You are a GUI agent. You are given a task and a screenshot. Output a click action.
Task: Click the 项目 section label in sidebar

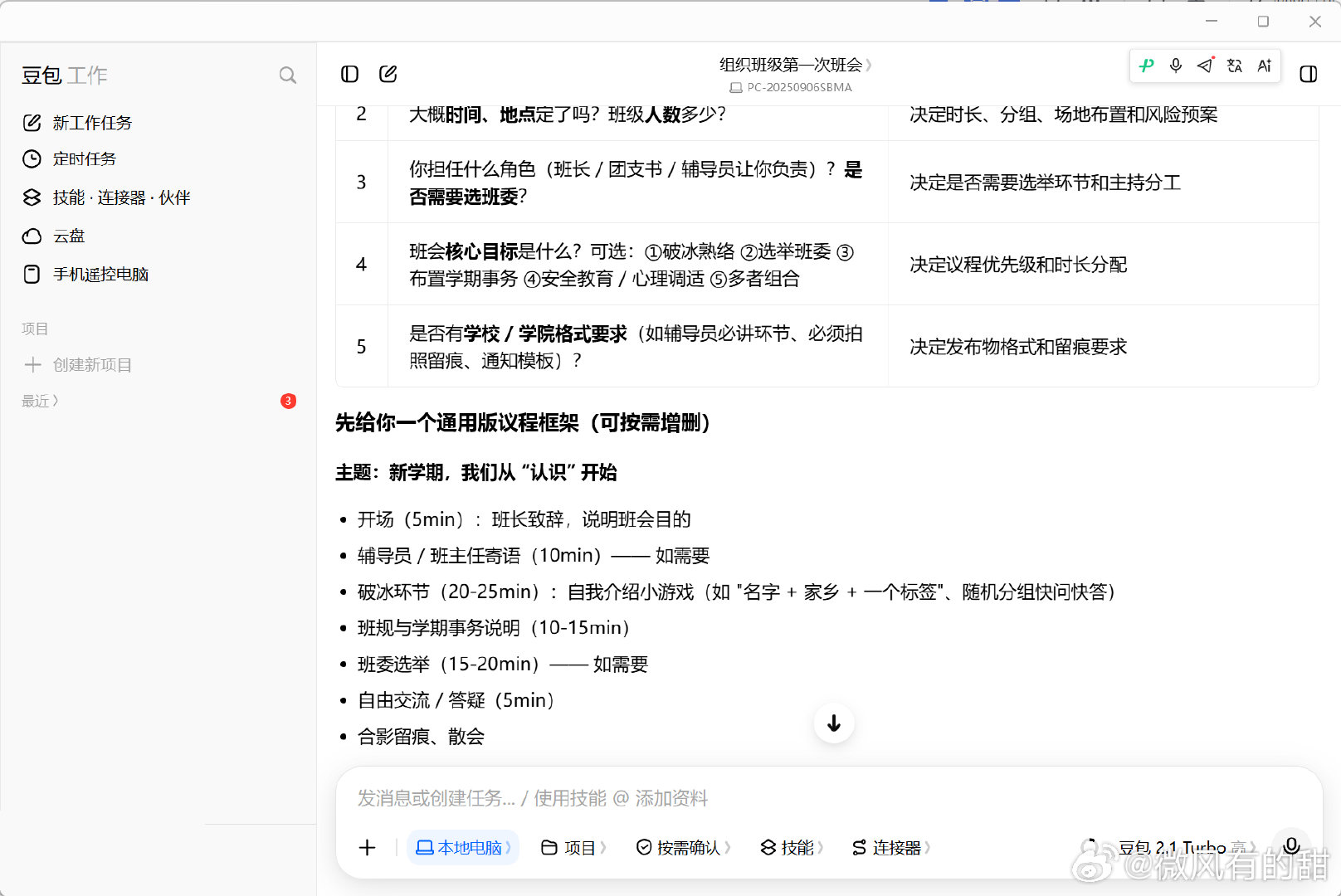tap(35, 329)
